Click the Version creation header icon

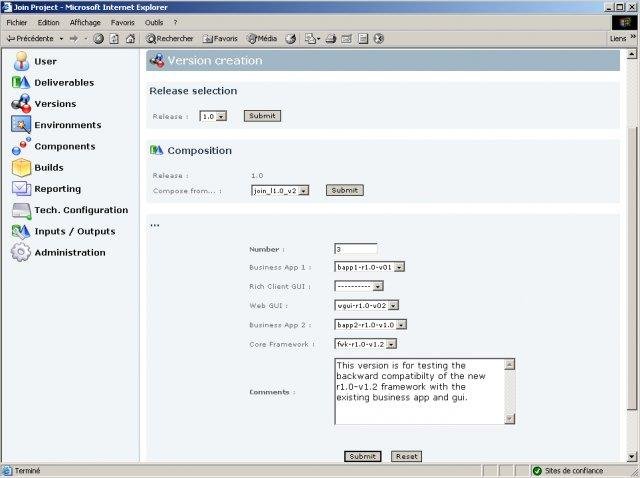[157, 60]
